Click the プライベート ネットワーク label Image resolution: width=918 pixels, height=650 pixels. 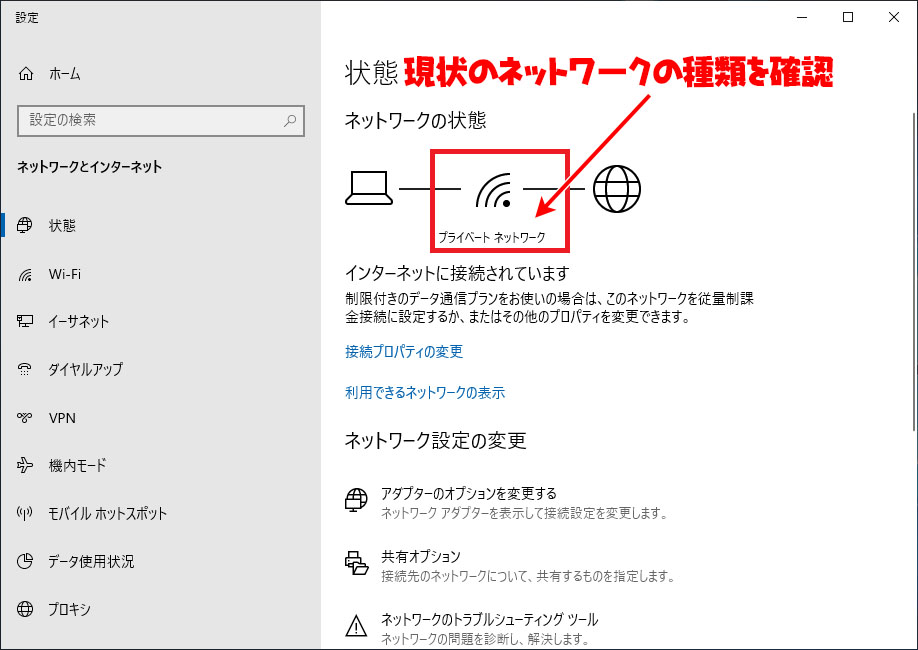[492, 237]
